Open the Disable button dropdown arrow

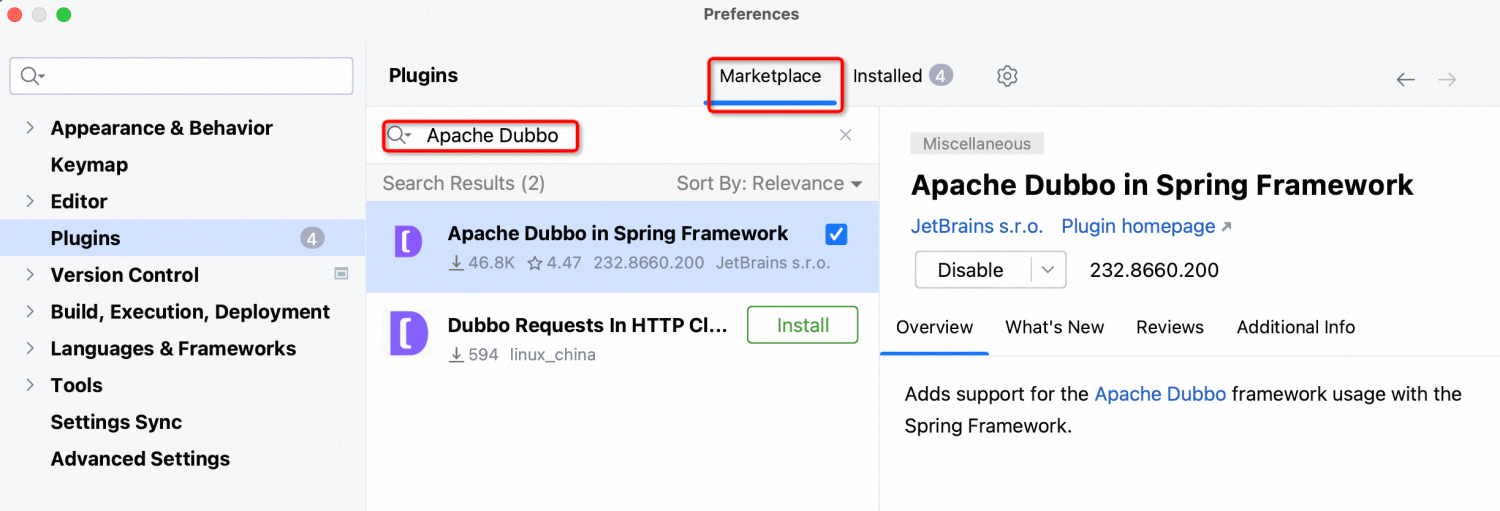click(1047, 270)
